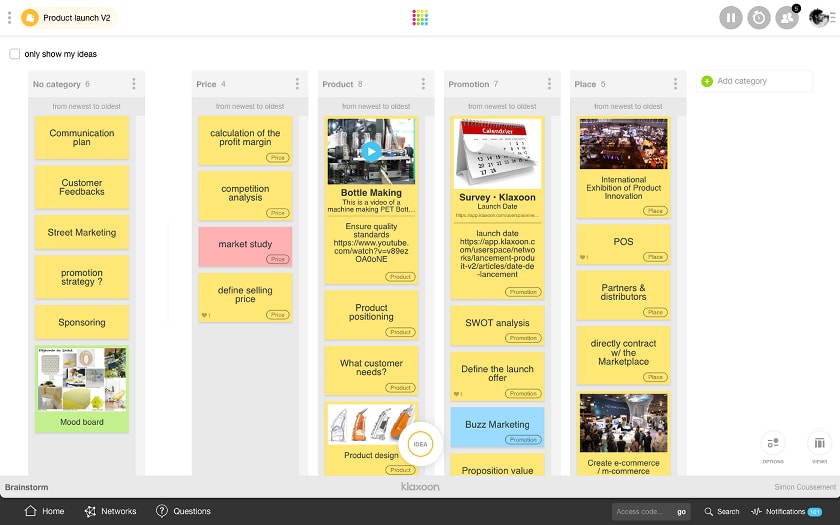This screenshot has width=840, height=525.
Task: Open the Price column options menu
Action: pyautogui.click(x=297, y=84)
